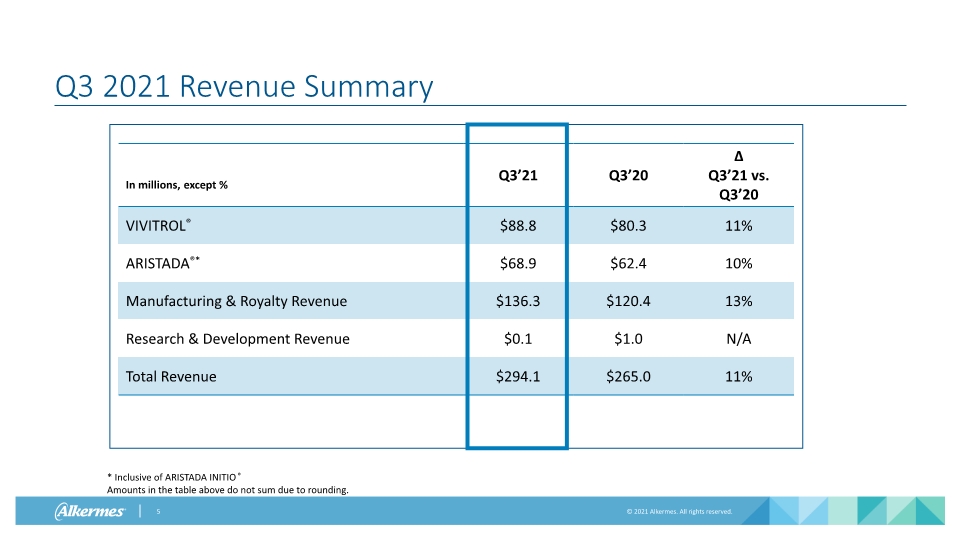This screenshot has width=960, height=540.
Task: Click the Alkermes logo in footer
Action: click(x=90, y=511)
